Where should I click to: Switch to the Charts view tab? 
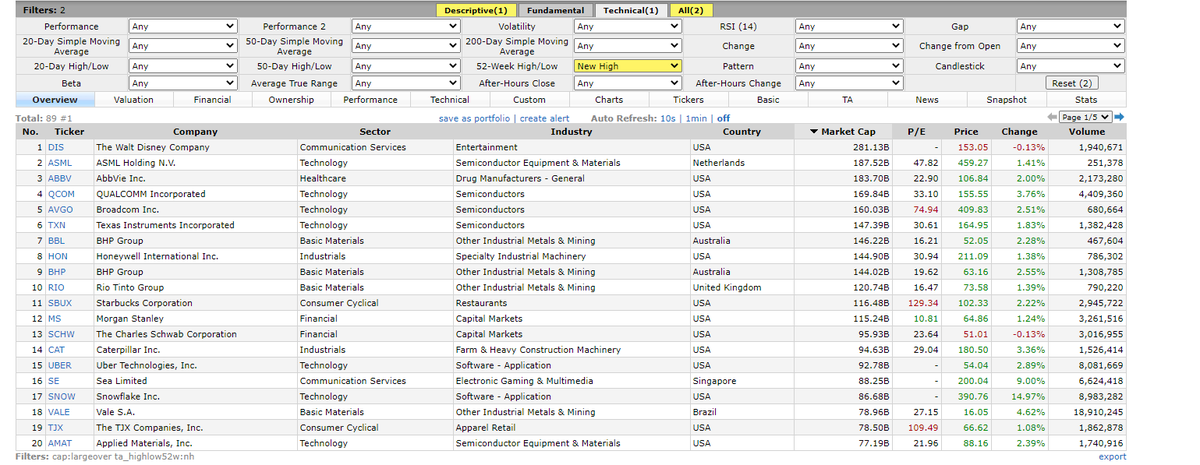click(609, 100)
